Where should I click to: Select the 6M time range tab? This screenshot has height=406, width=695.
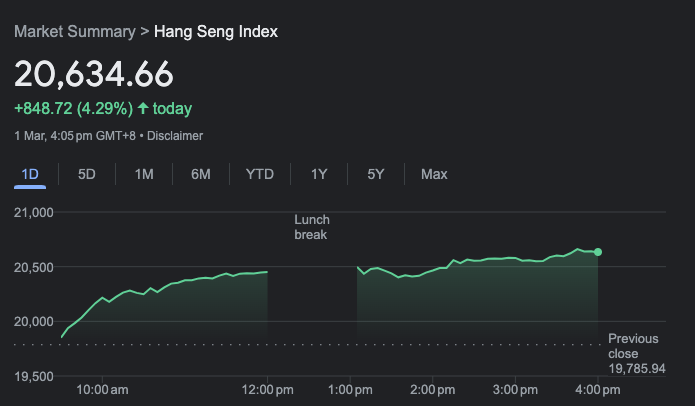click(201, 174)
